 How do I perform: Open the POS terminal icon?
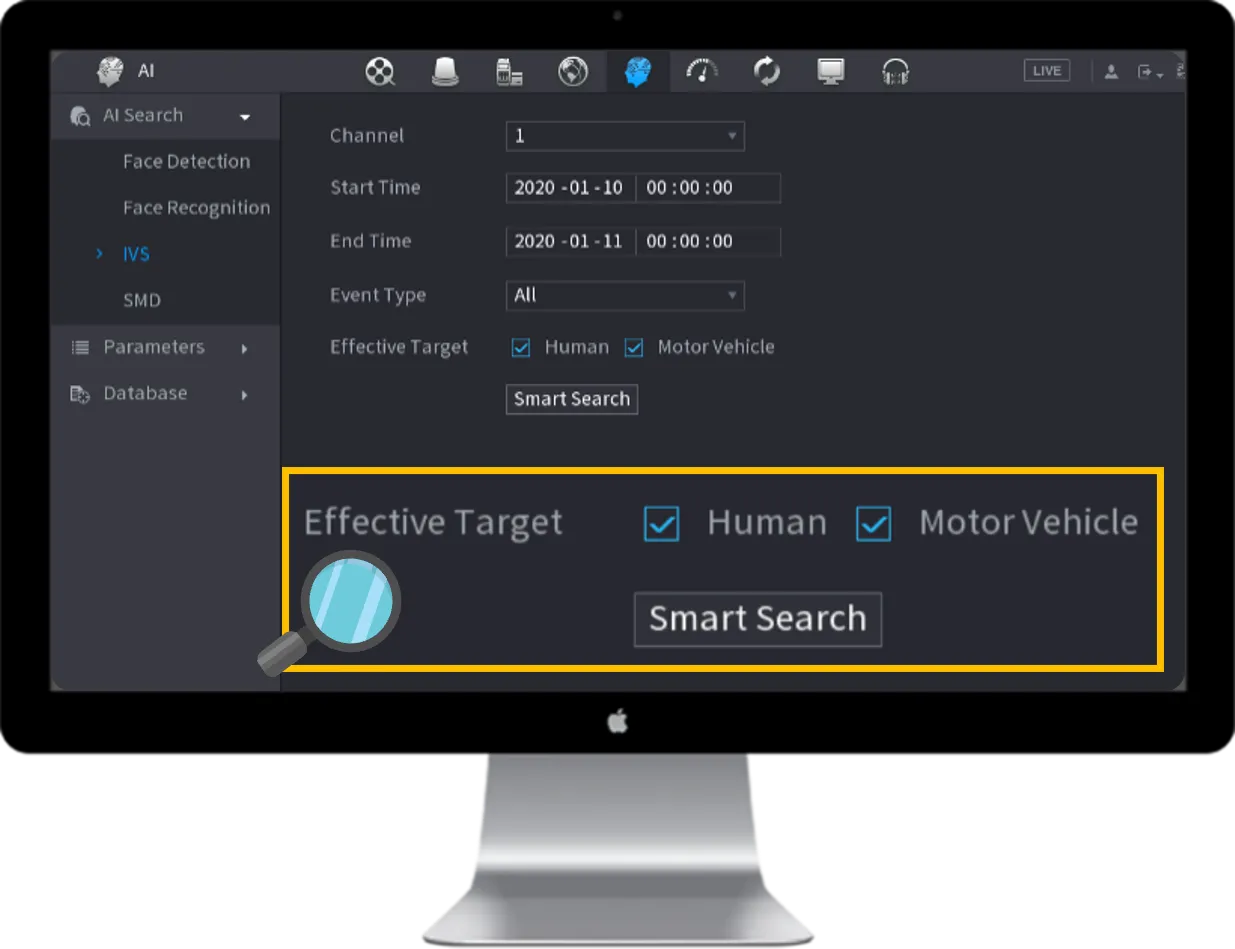[509, 72]
